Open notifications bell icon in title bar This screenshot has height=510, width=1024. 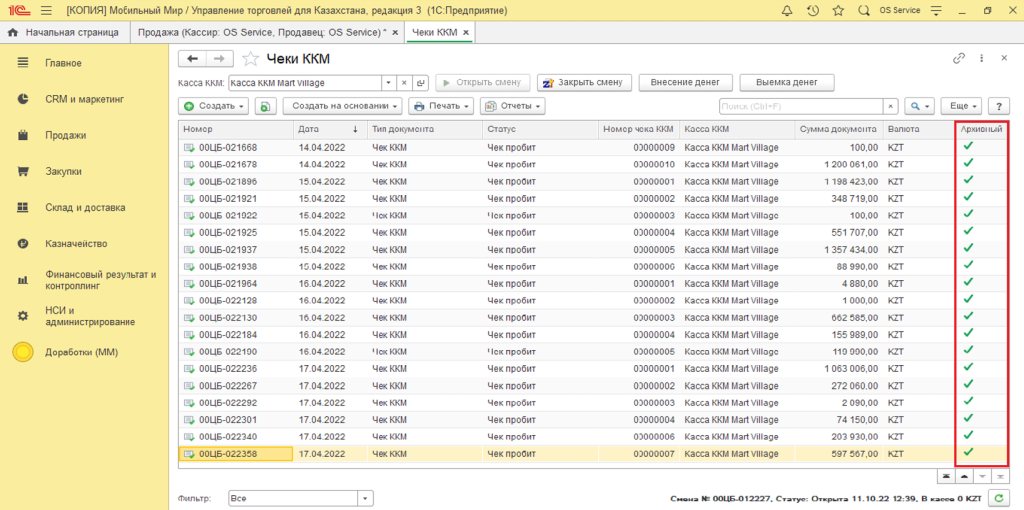click(787, 10)
